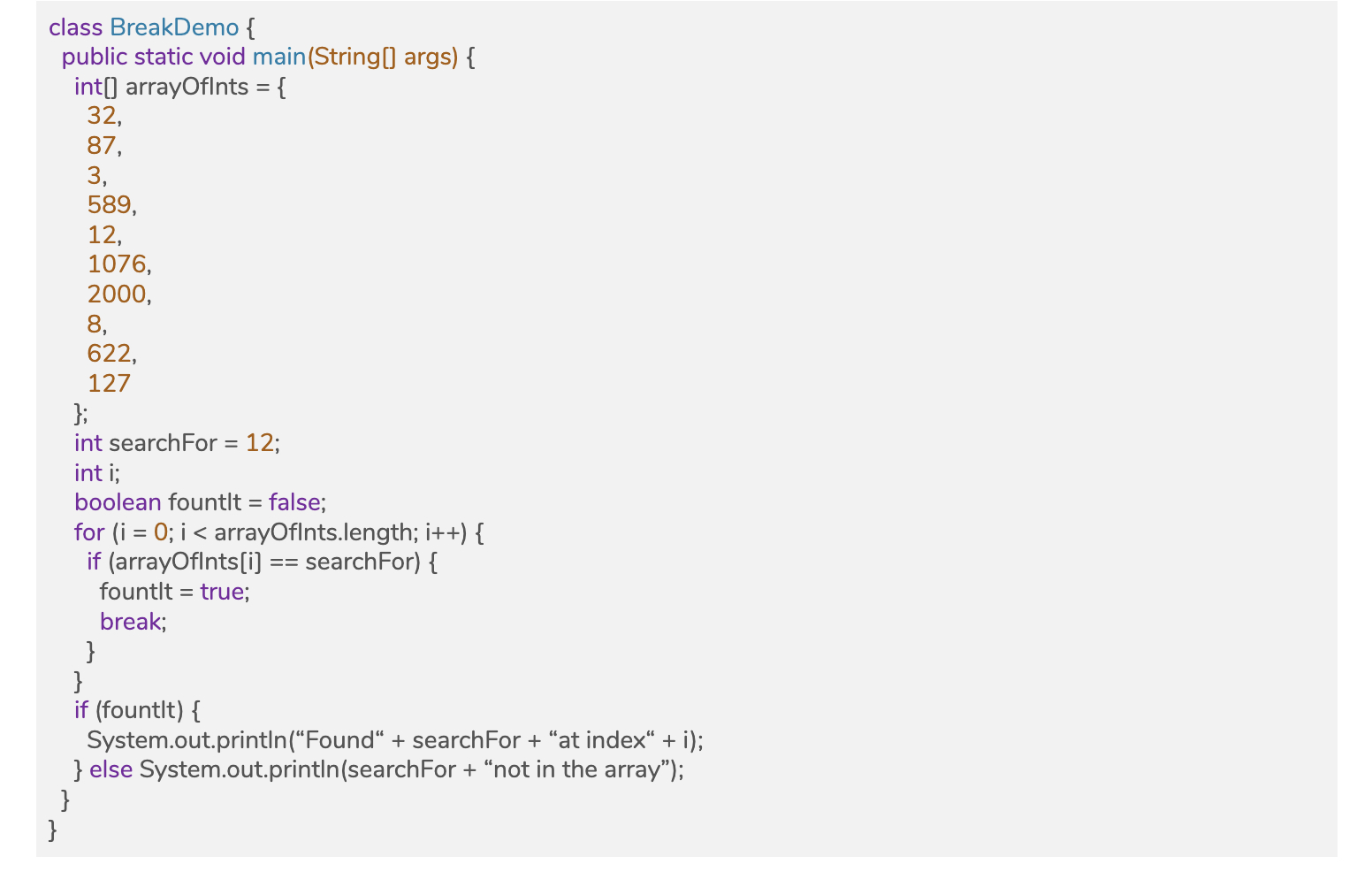1372x872 pixels.
Task: Click the array value 622
Action: pos(109,354)
